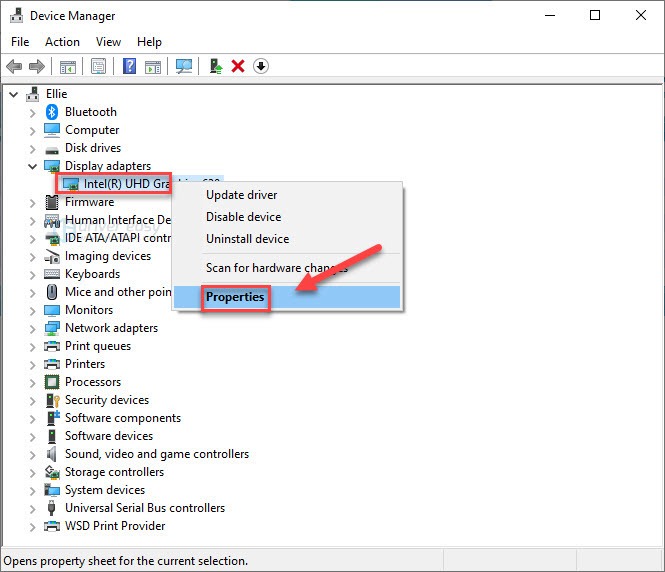Select the Ellie computer label
This screenshot has height=572, width=665.
[x=56, y=94]
